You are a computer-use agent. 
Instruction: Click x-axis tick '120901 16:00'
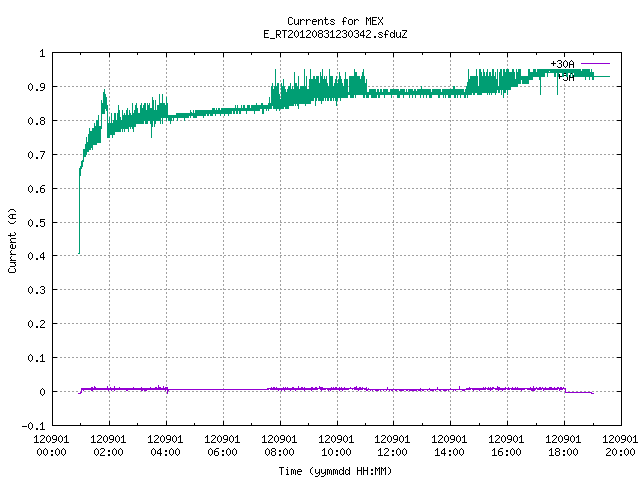click(x=507, y=446)
